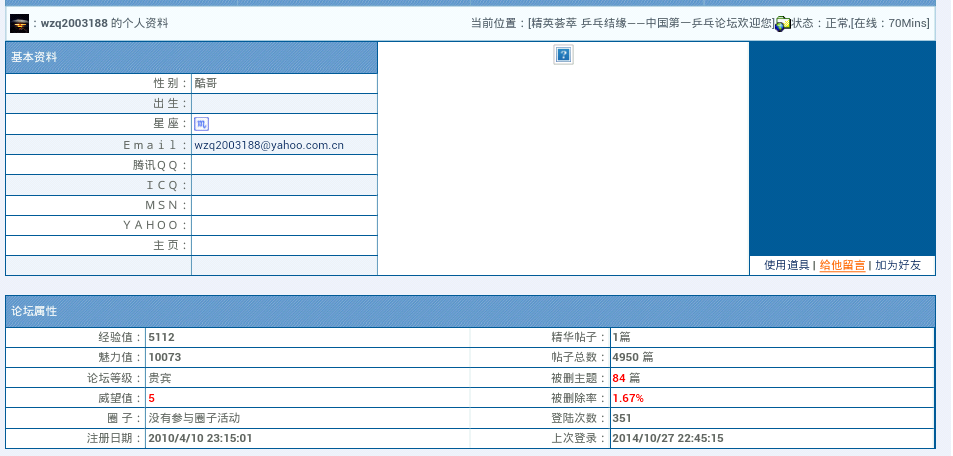Click the 登陆次数 label
953x456 pixels.
coord(579,418)
